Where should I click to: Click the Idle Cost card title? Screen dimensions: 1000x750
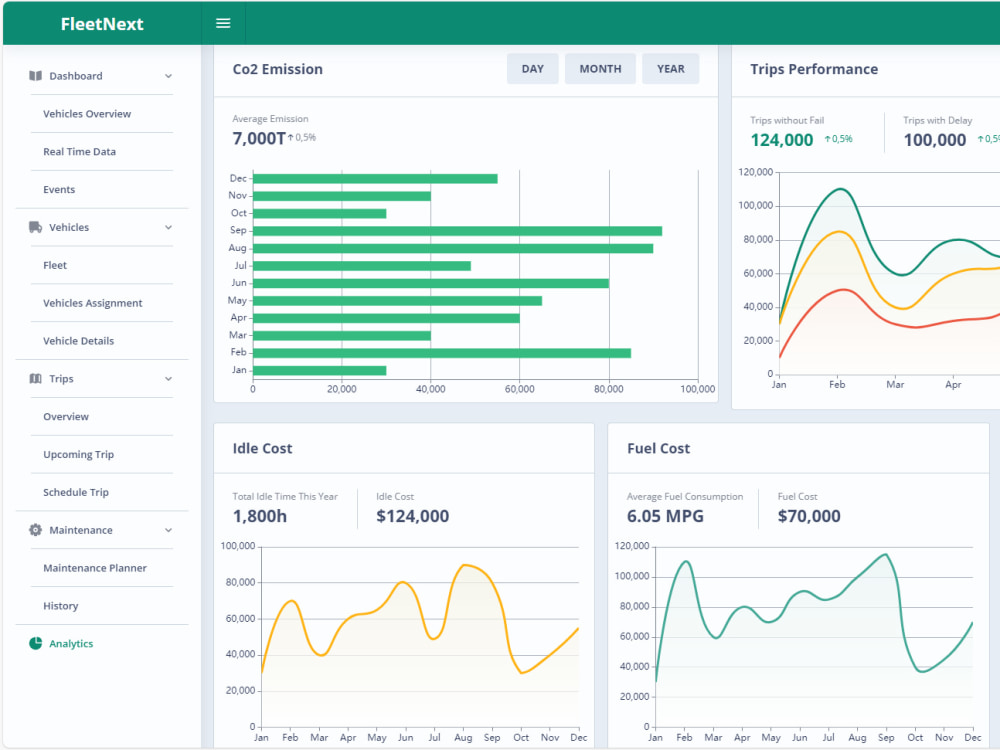[x=262, y=448]
